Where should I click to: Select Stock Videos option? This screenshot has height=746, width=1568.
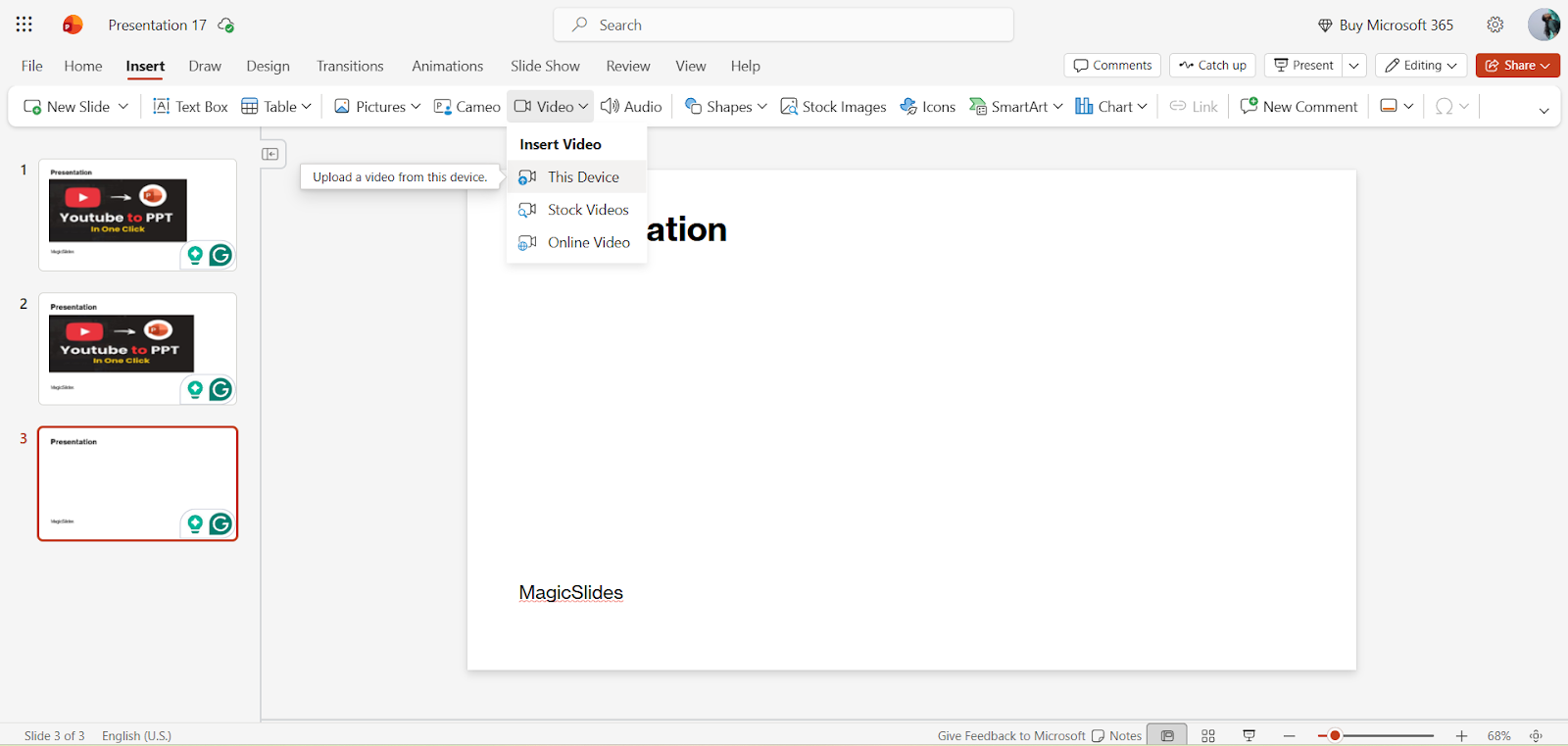tap(576, 210)
